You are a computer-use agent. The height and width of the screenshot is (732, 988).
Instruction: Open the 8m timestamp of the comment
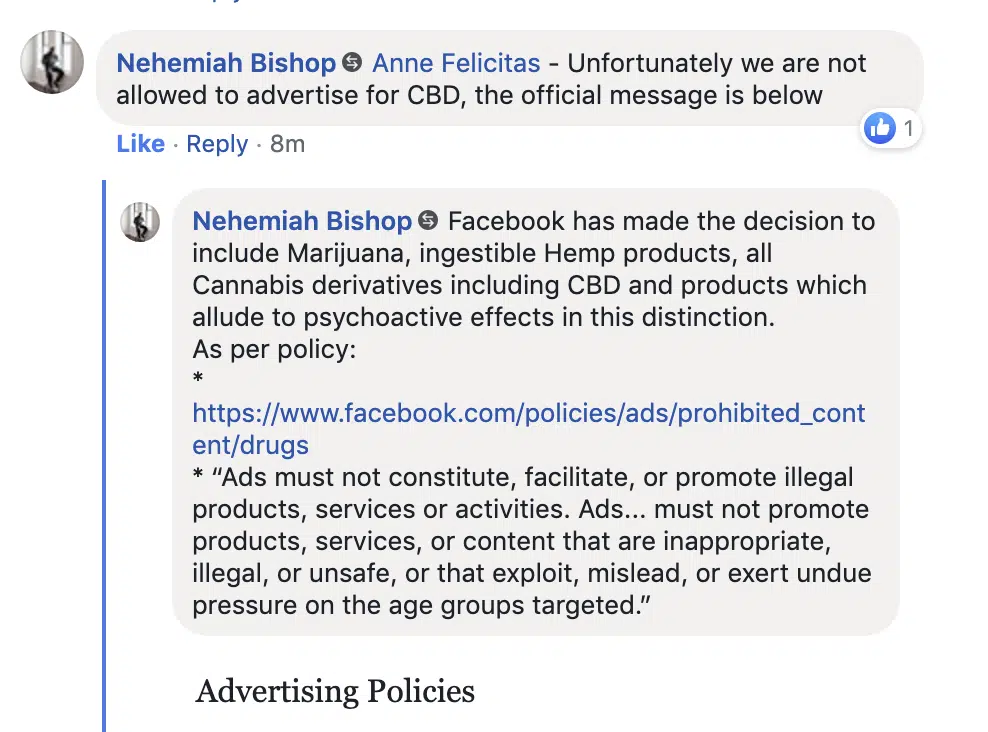click(287, 144)
